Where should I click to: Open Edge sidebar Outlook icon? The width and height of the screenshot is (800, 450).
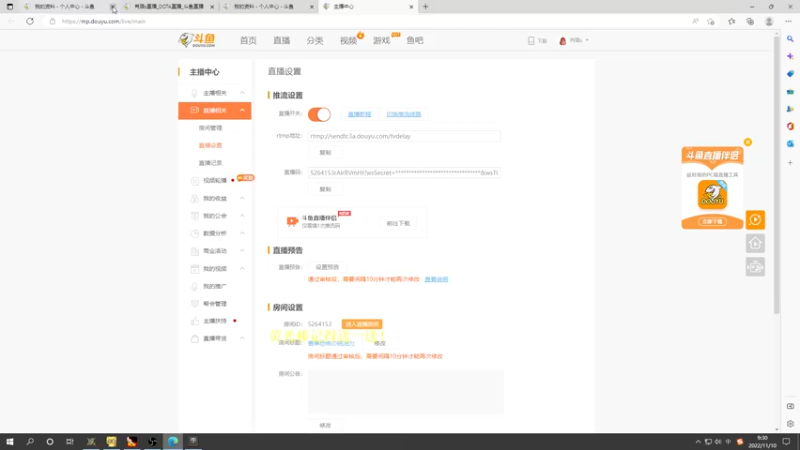tap(790, 144)
